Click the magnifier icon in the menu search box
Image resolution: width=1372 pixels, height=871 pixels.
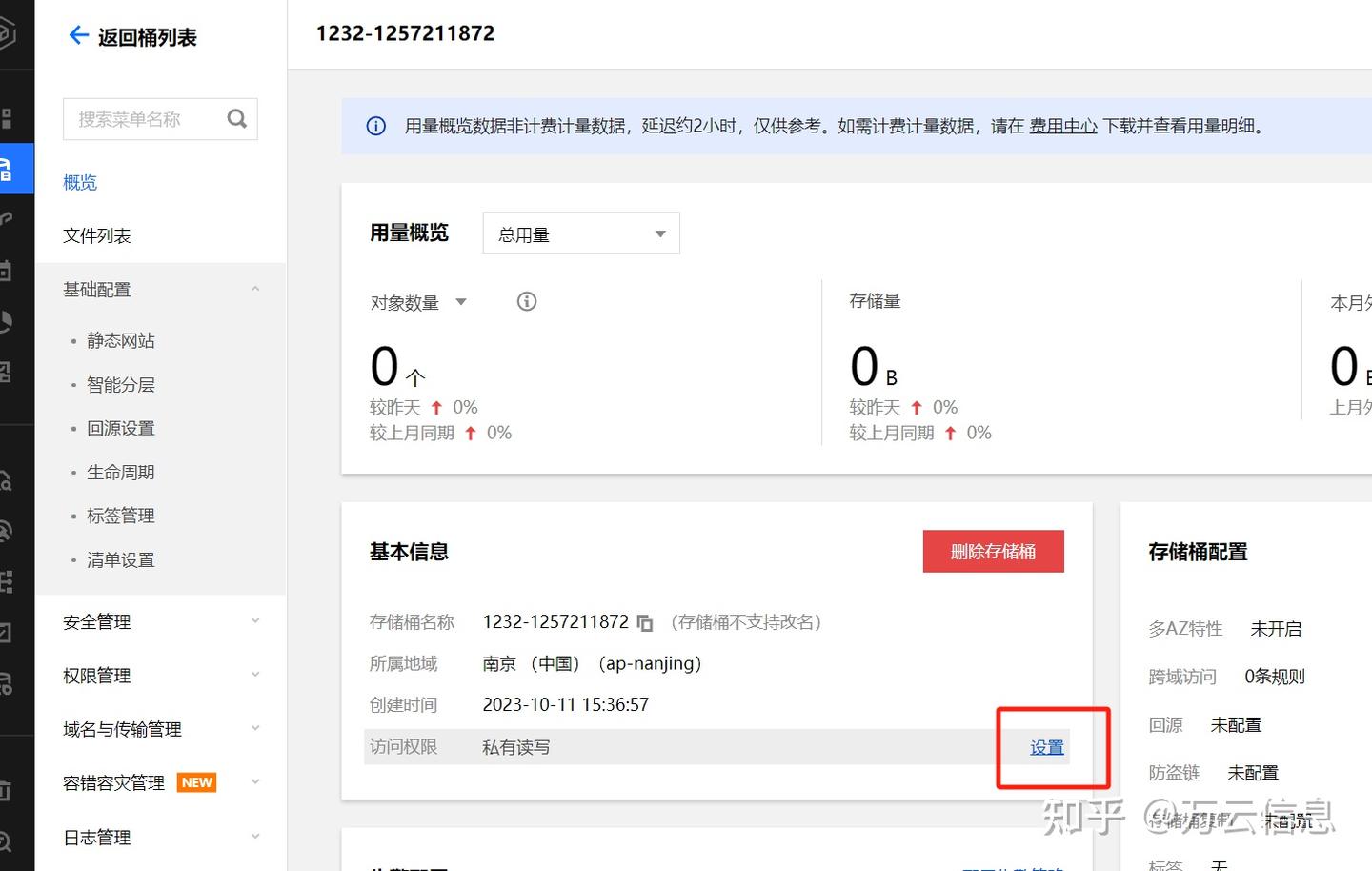point(236,118)
